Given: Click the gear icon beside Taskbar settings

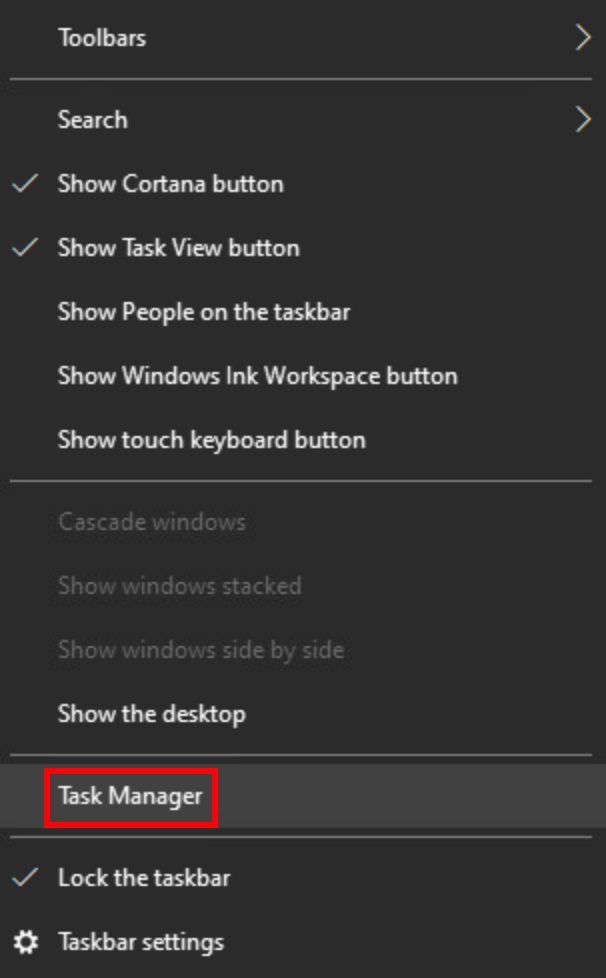Looking at the screenshot, I should tap(27, 942).
